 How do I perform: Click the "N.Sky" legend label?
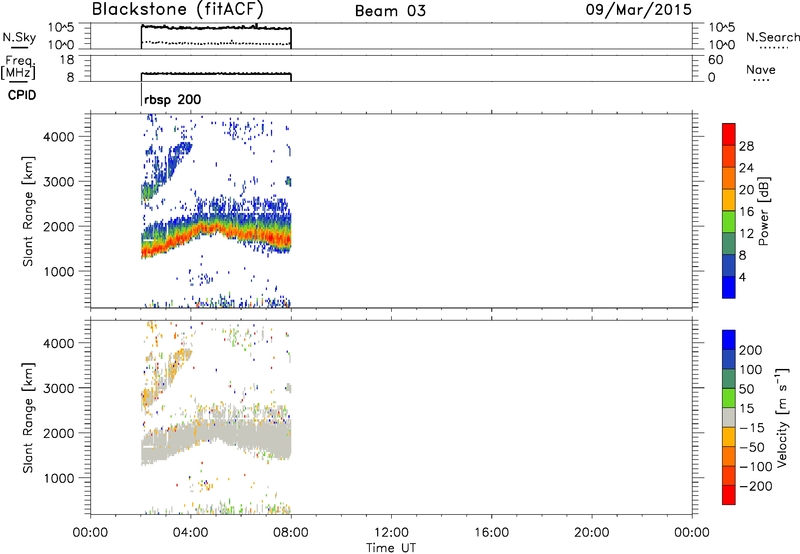pos(19,37)
